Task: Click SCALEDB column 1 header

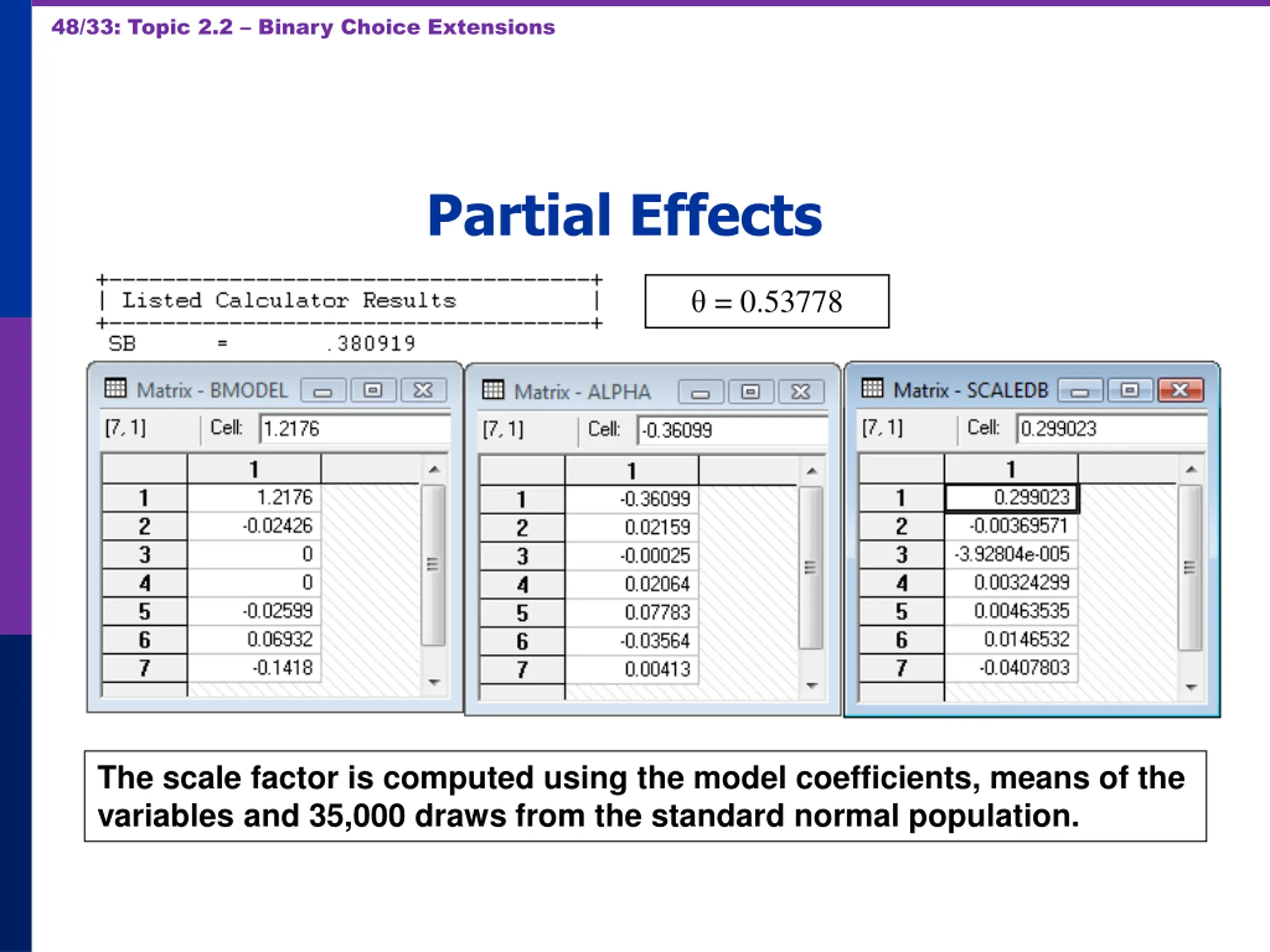Action: tap(1011, 470)
